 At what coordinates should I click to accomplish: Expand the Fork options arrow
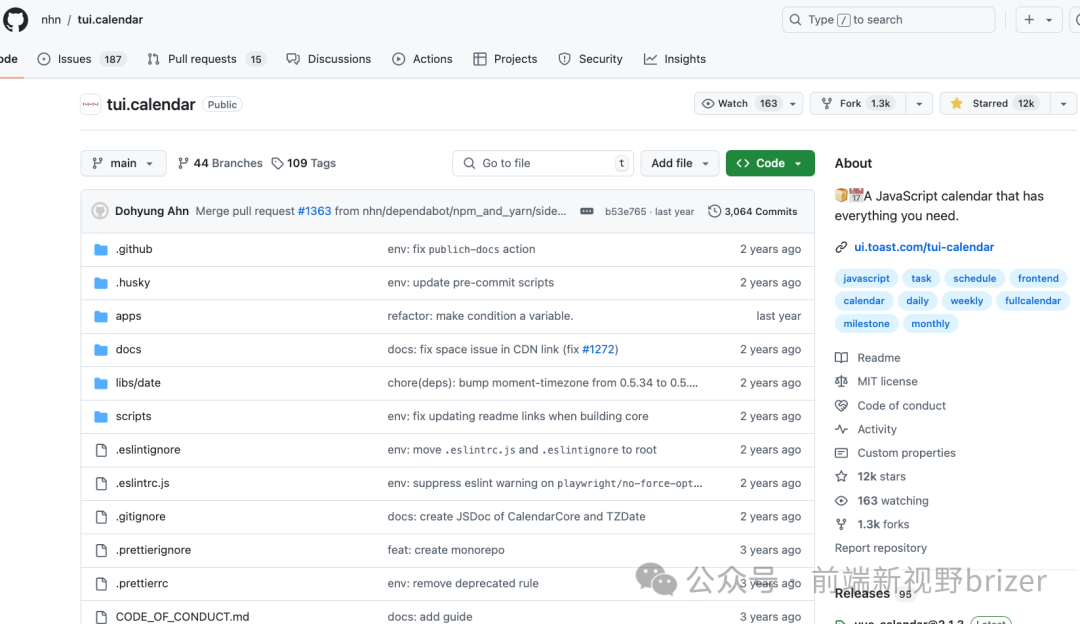[x=919, y=103]
